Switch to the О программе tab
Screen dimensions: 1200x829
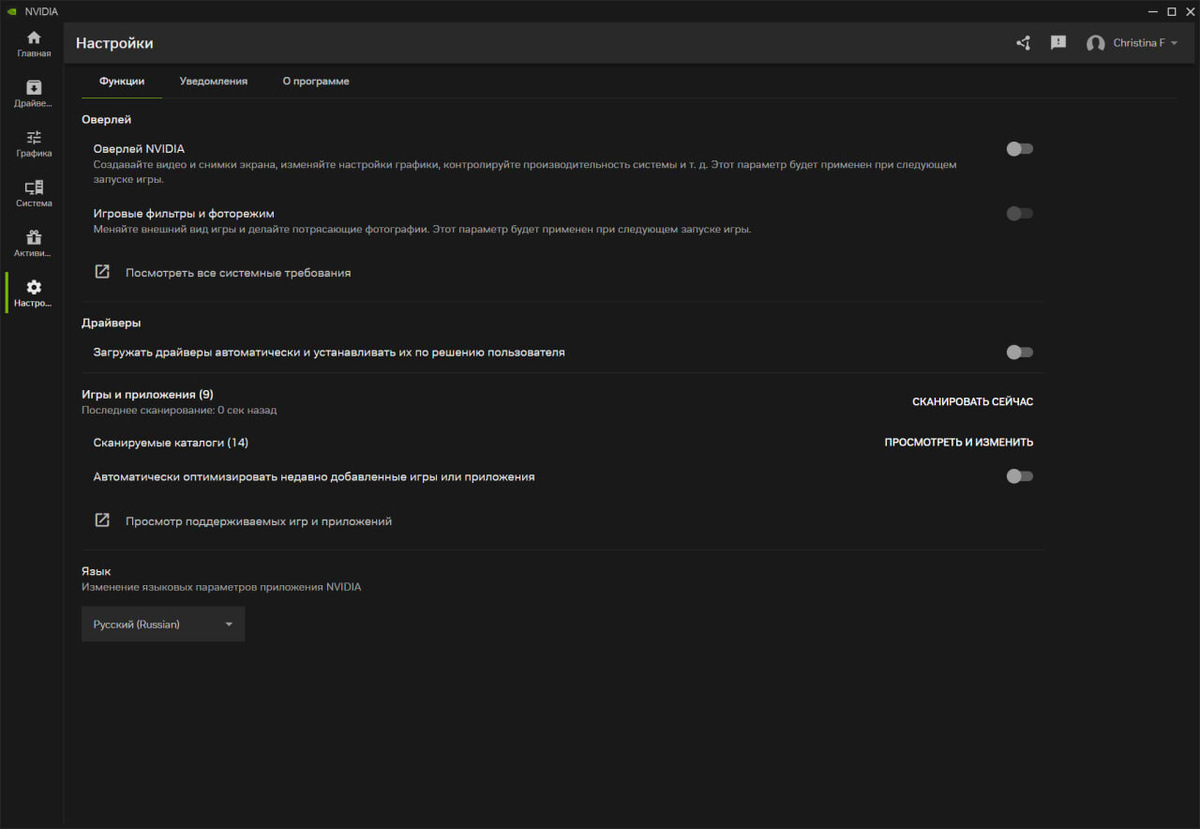(x=316, y=81)
